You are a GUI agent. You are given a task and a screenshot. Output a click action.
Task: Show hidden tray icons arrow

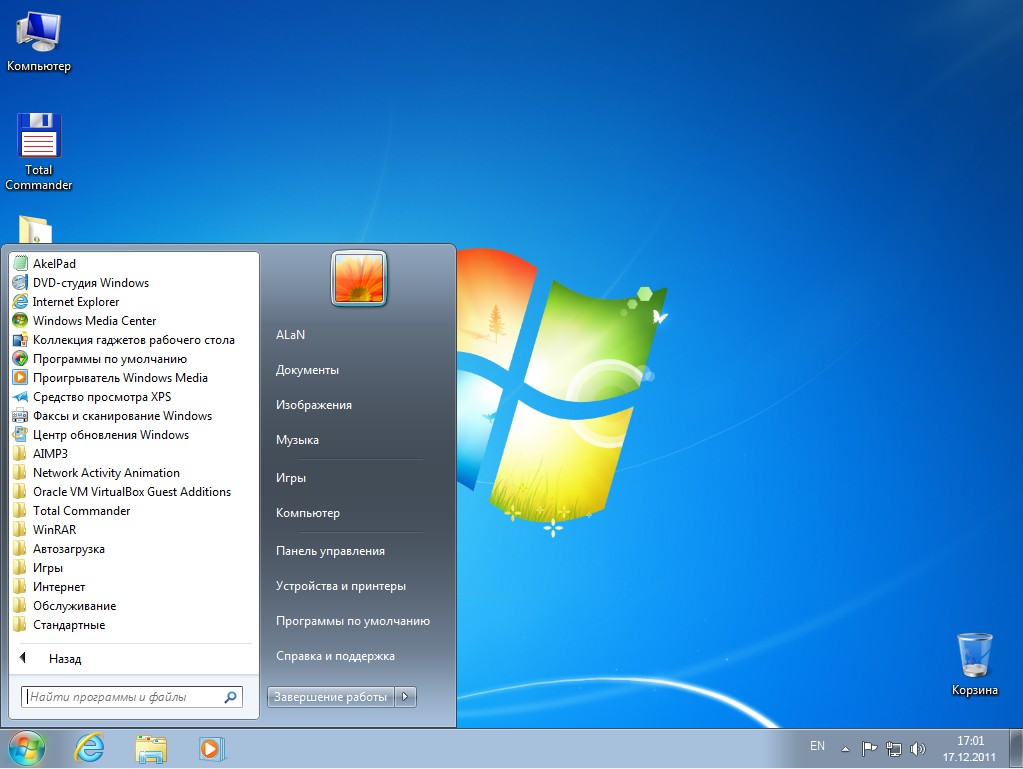[845, 749]
